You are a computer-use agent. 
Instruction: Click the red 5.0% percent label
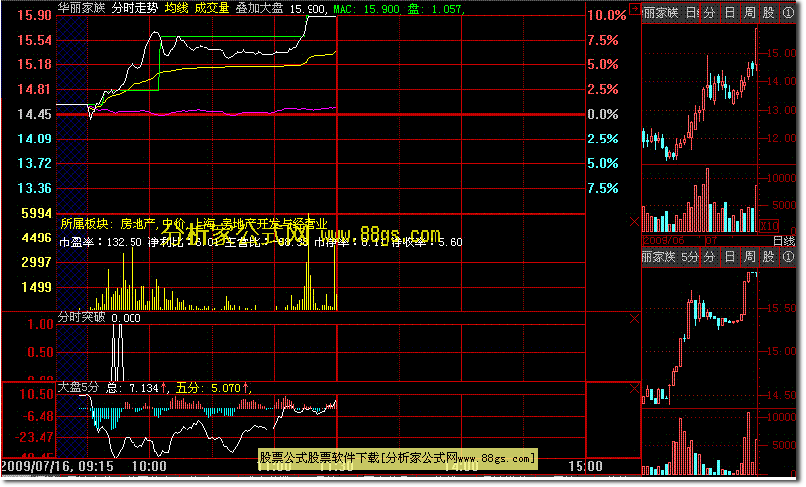tap(603, 64)
